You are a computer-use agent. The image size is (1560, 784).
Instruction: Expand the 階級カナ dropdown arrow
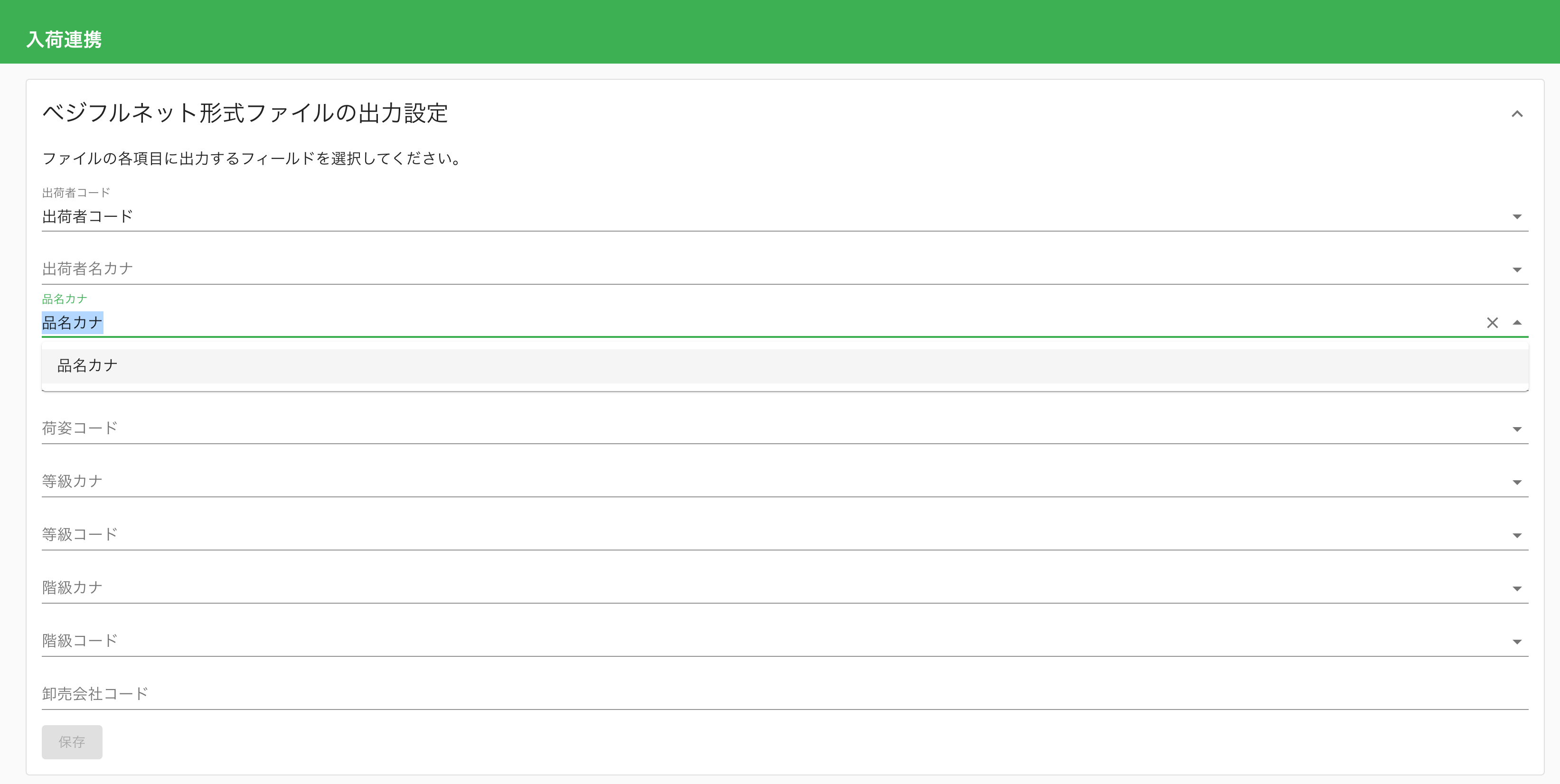coord(1517,588)
